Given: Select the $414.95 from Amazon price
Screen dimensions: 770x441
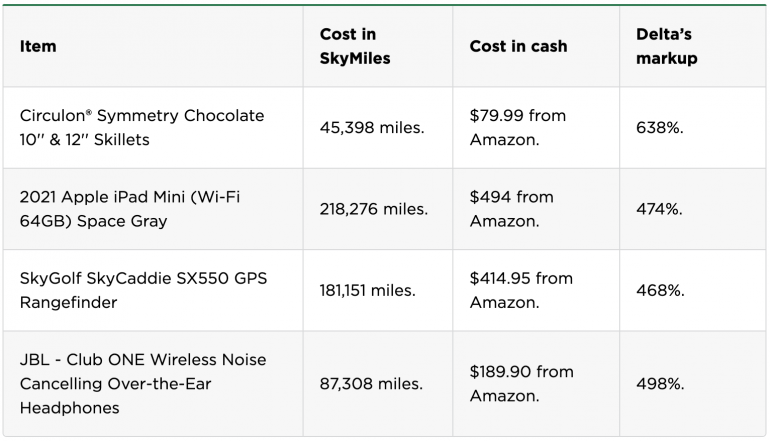Looking at the screenshot, I should tap(521, 290).
